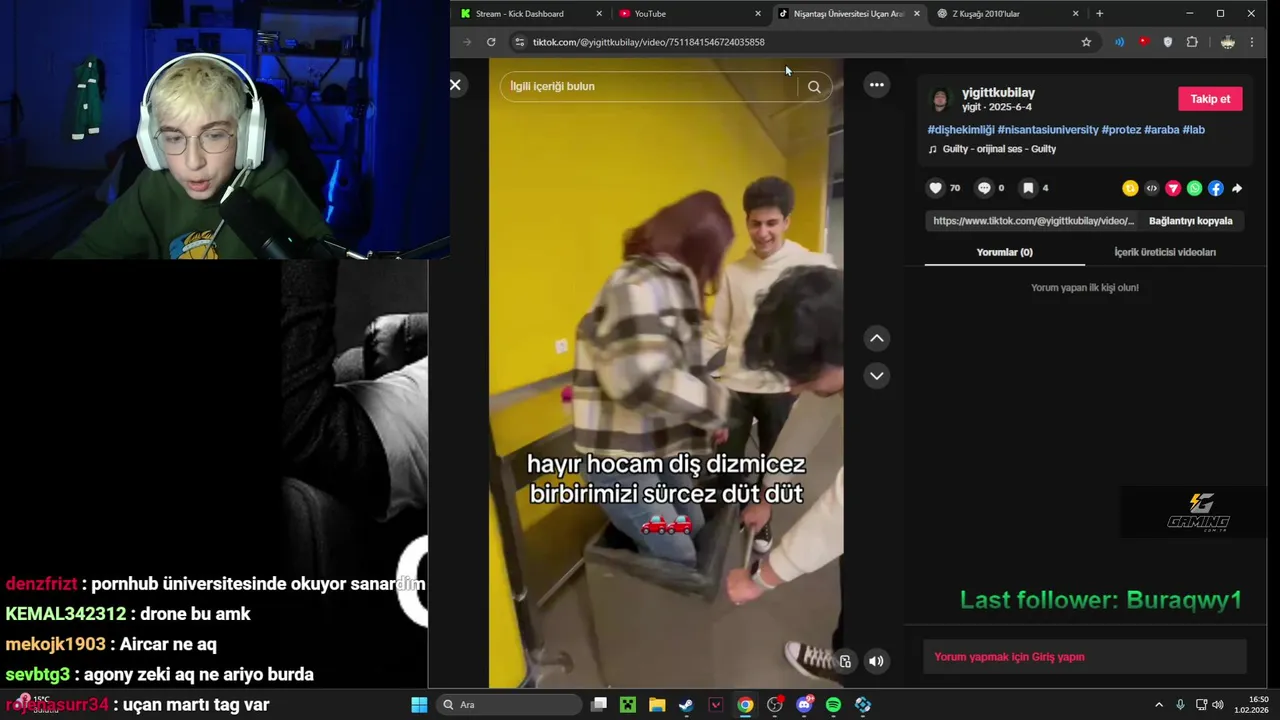Open Steam from the taskbar
This screenshot has width=1280, height=720.
click(x=686, y=705)
